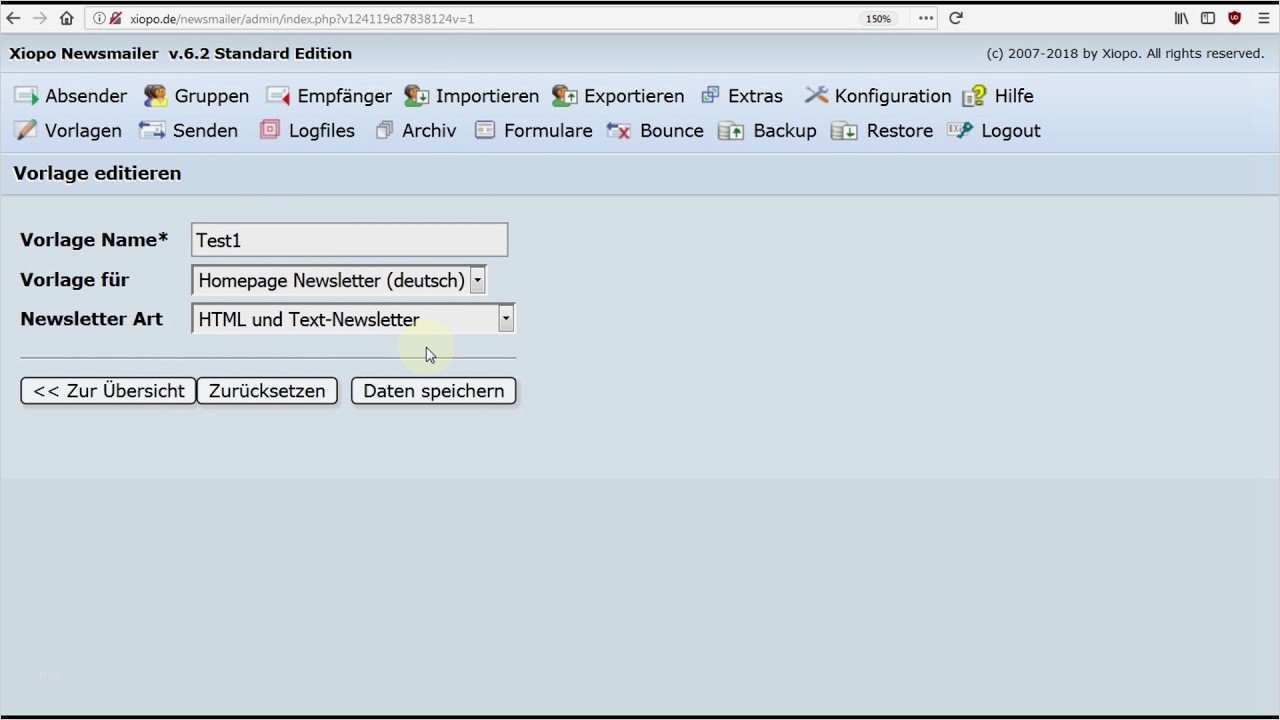Click the browser address bar URL
This screenshot has height=720, width=1280.
coord(302,19)
